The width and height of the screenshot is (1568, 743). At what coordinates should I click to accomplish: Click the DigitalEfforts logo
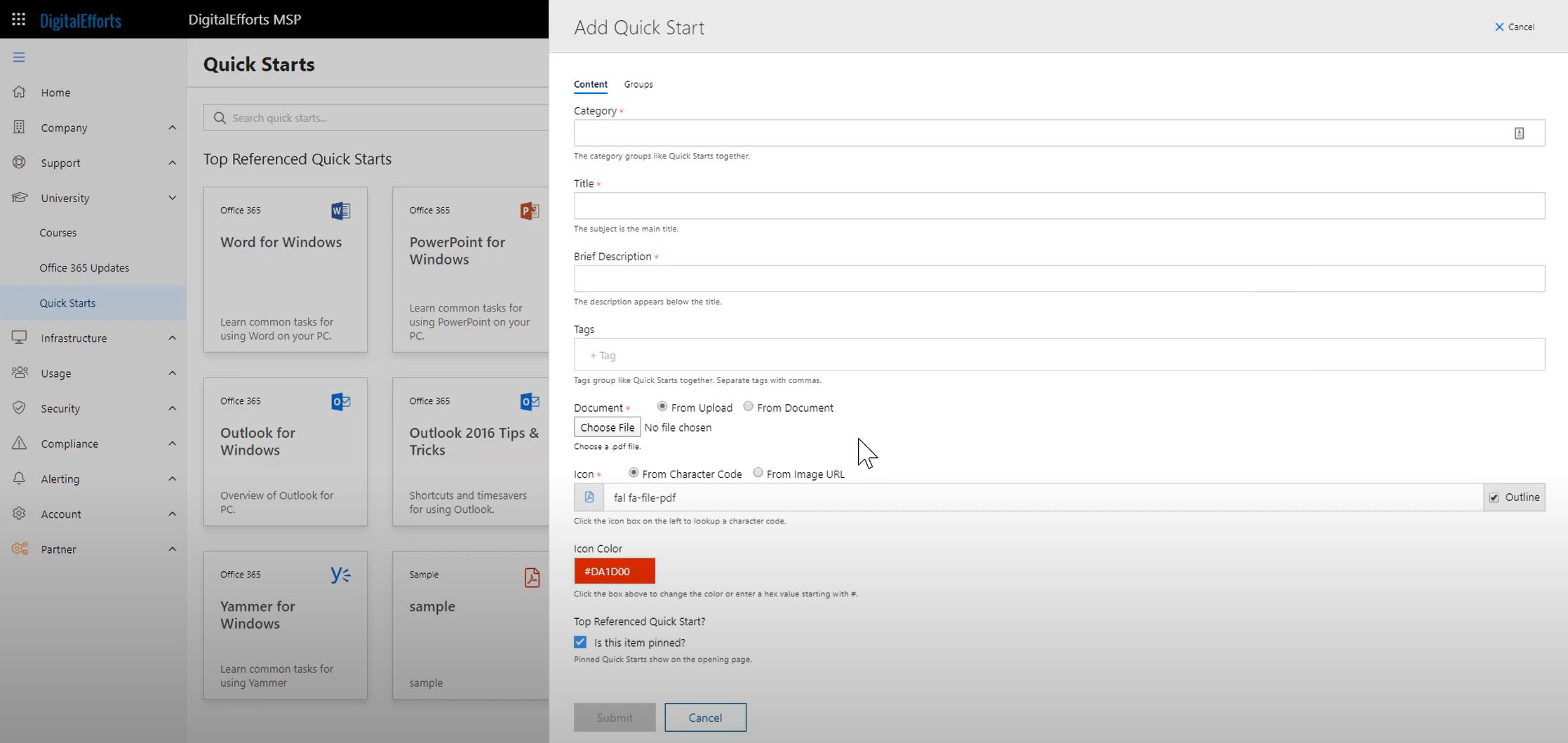point(81,20)
